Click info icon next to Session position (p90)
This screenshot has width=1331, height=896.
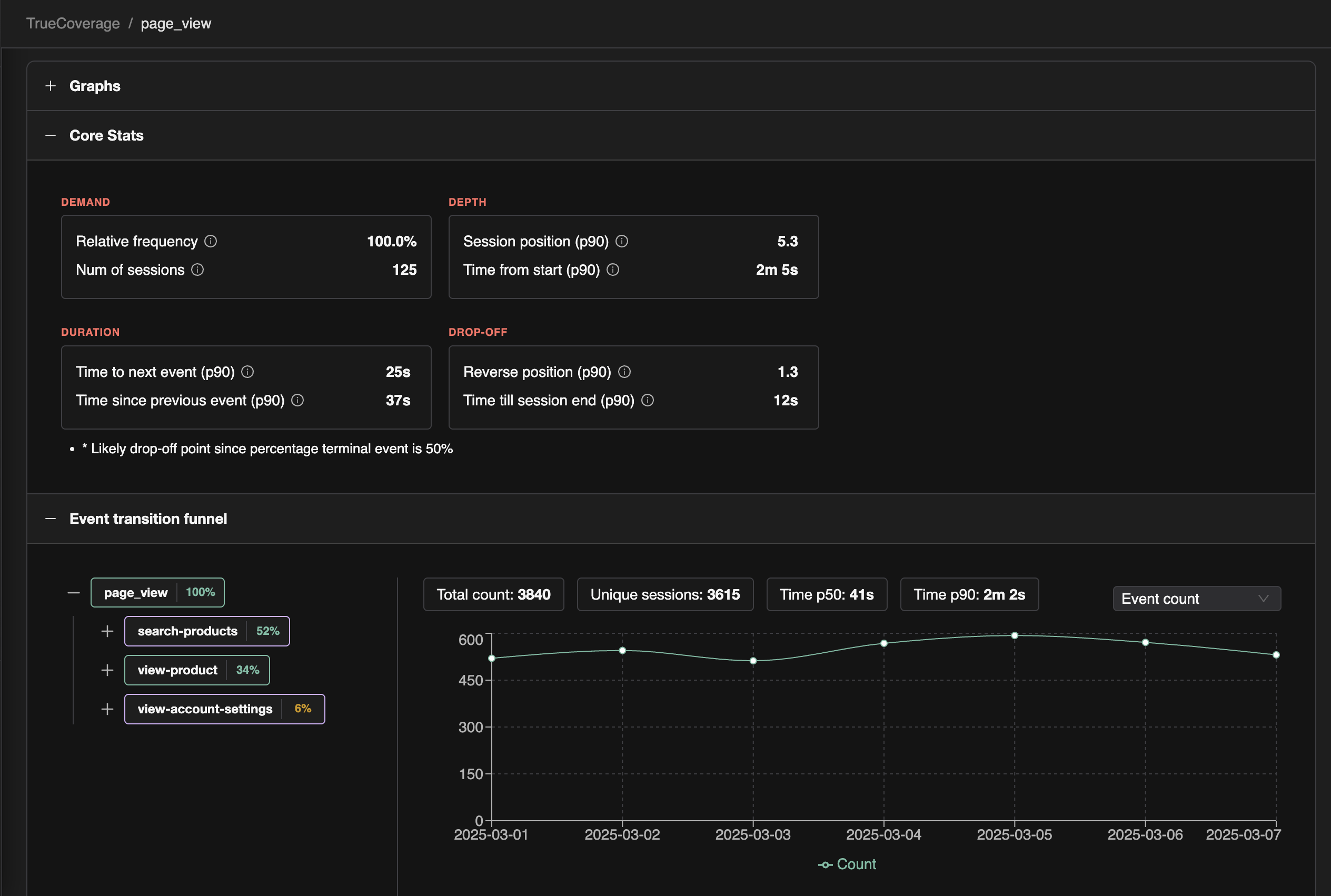pyautogui.click(x=622, y=241)
